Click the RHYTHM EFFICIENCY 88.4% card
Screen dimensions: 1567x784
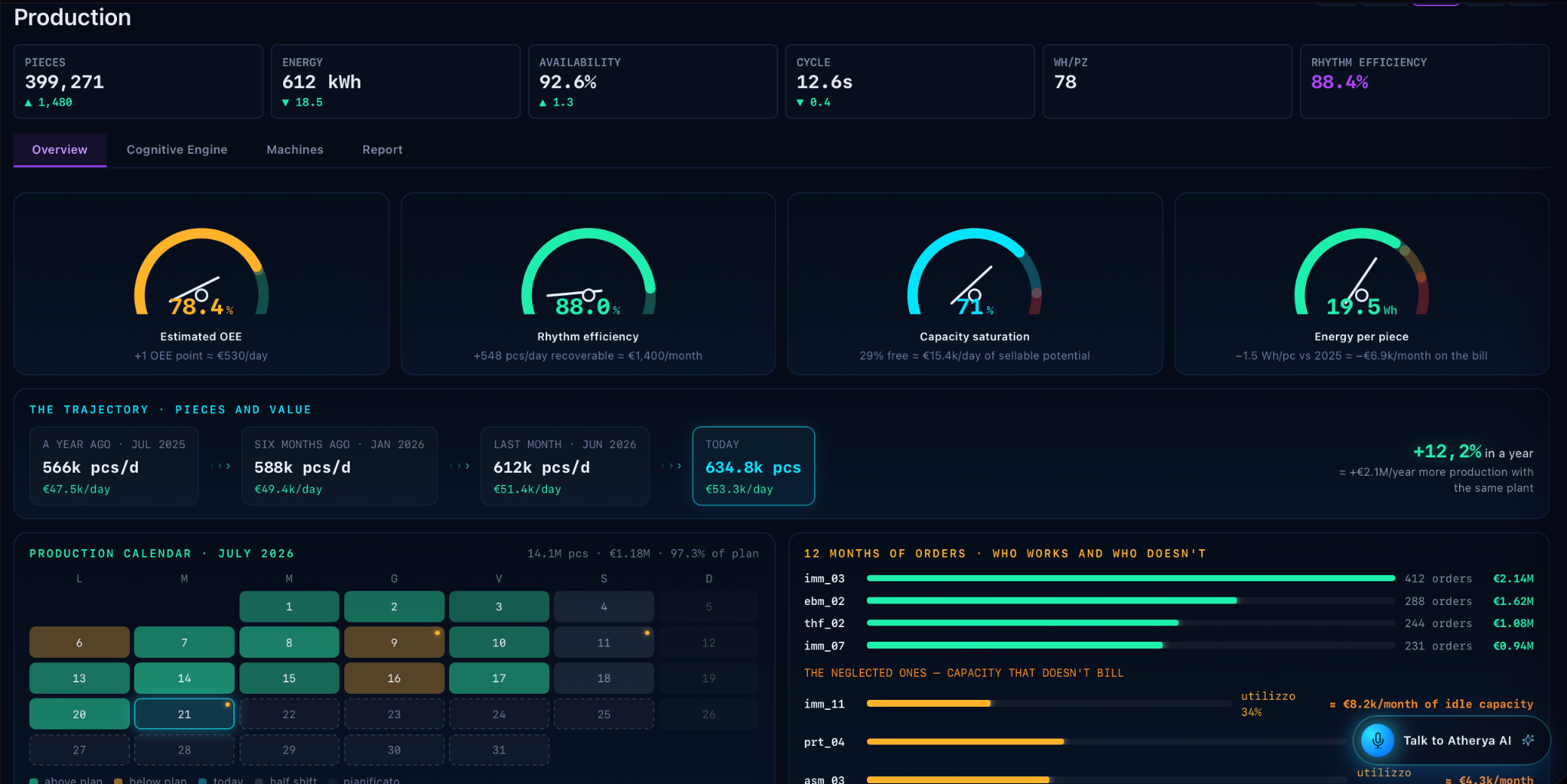[x=1425, y=81]
